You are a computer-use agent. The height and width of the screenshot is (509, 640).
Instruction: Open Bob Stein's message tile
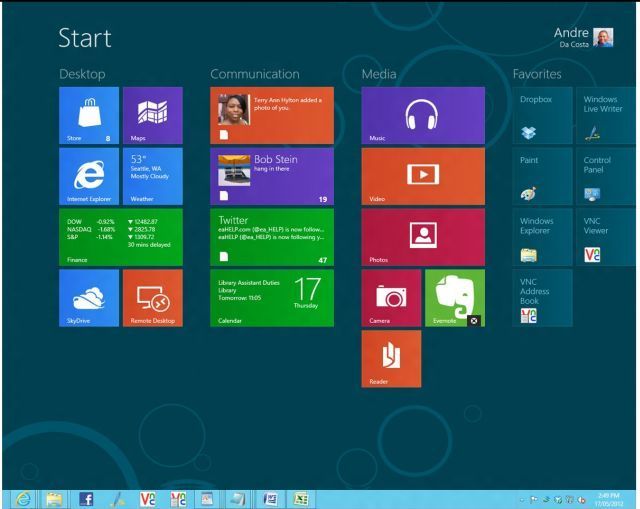271,176
